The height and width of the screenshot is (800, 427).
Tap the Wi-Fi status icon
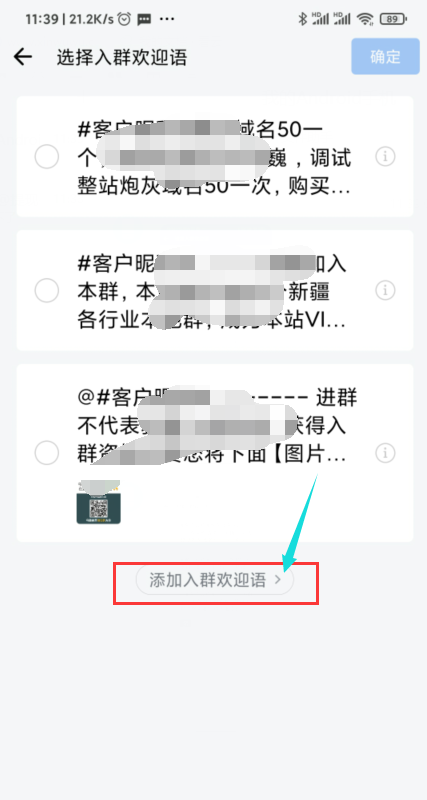365,19
